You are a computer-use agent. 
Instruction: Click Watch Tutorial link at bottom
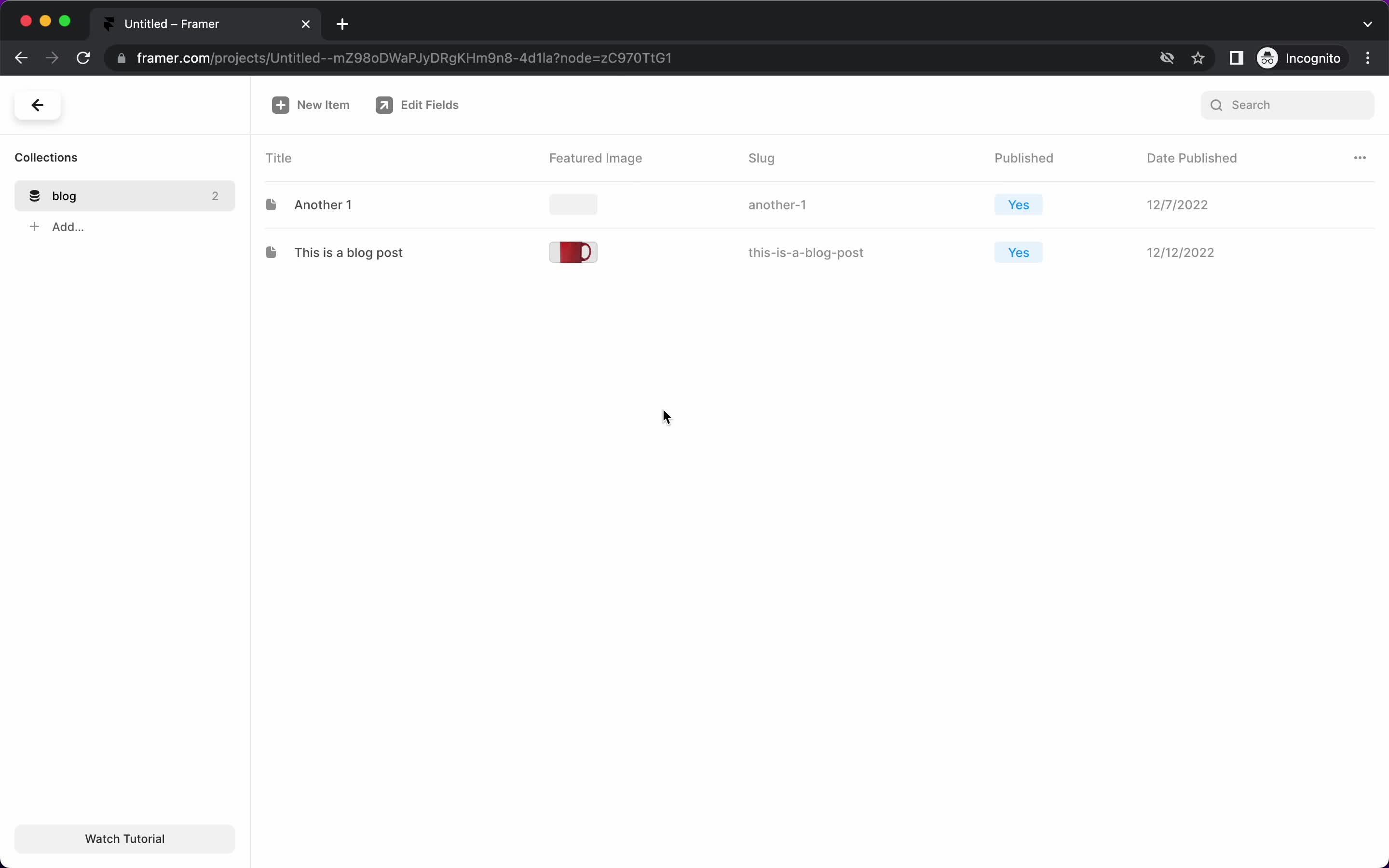coord(125,838)
